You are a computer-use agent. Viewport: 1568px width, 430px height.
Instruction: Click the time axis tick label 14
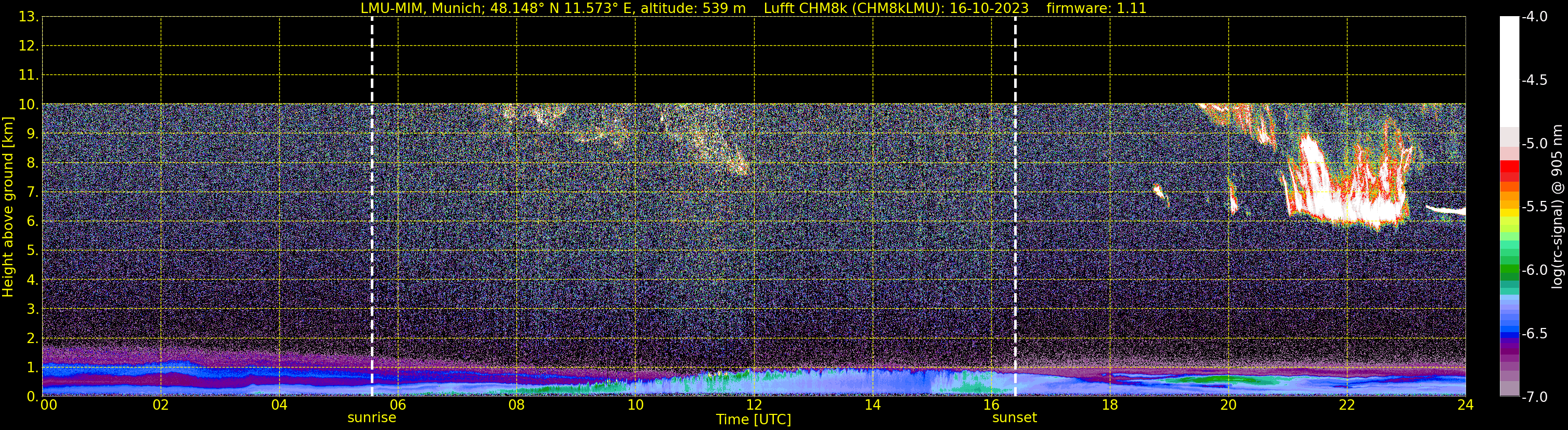pyautogui.click(x=873, y=405)
